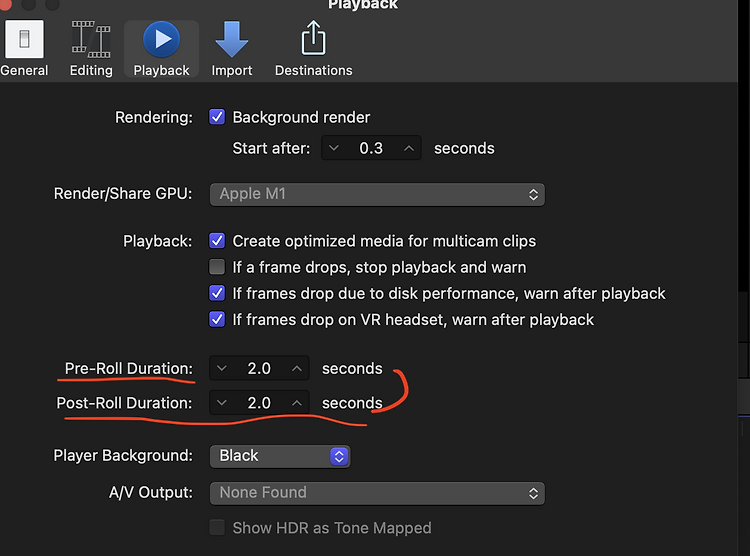Click the Player Background label
Viewport: 750px width, 556px height.
coord(123,456)
